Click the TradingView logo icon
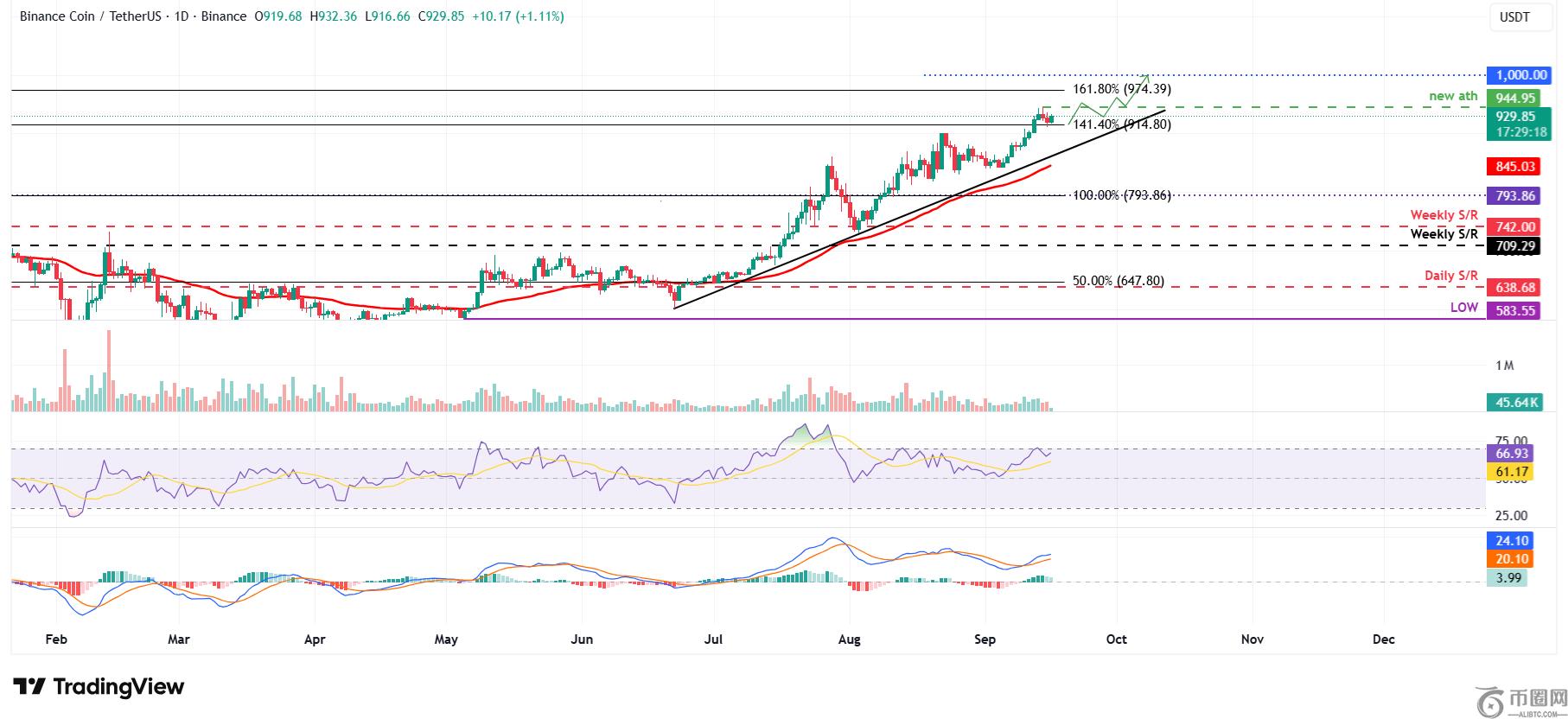Screen dimensions: 1568x719 pos(30,687)
